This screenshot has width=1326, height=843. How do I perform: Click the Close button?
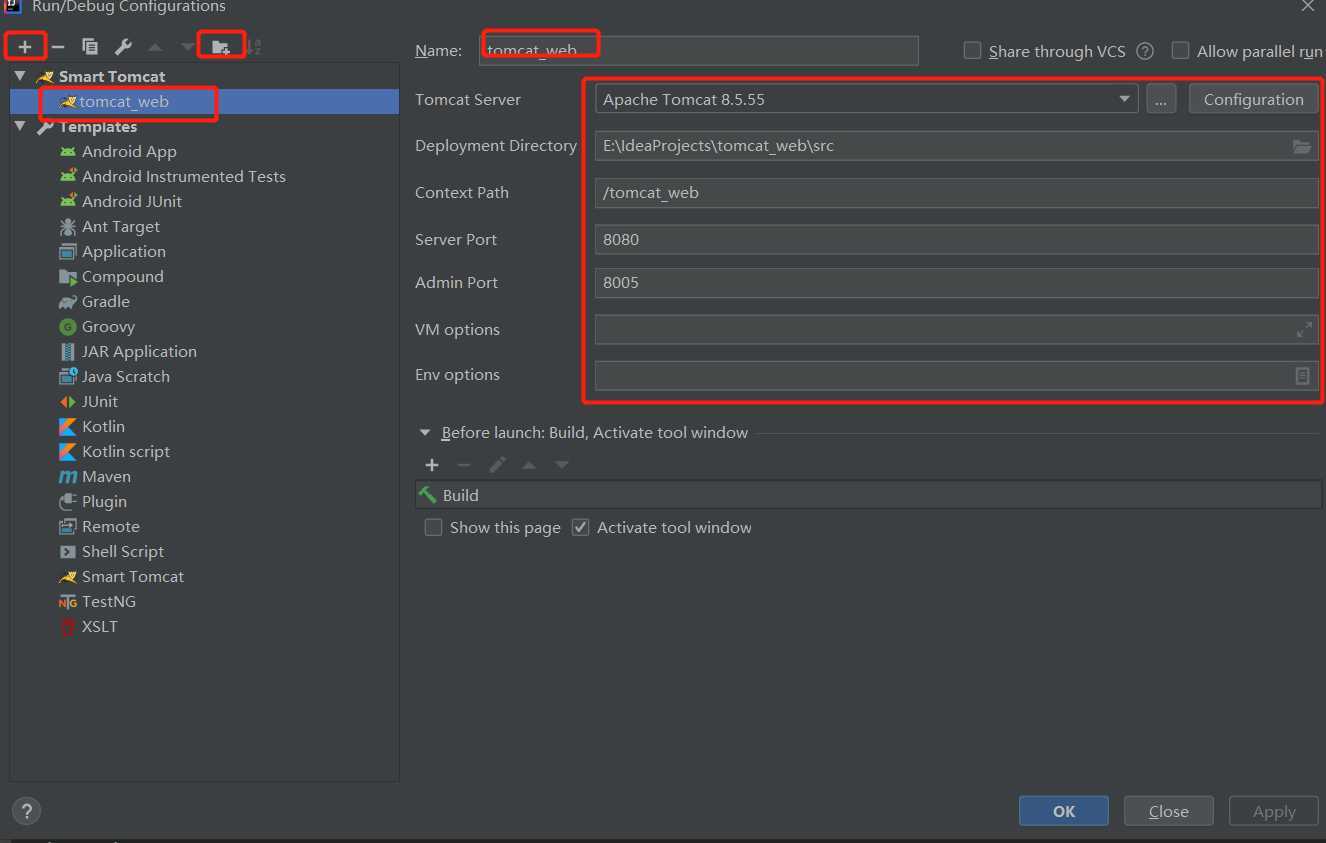(1168, 811)
